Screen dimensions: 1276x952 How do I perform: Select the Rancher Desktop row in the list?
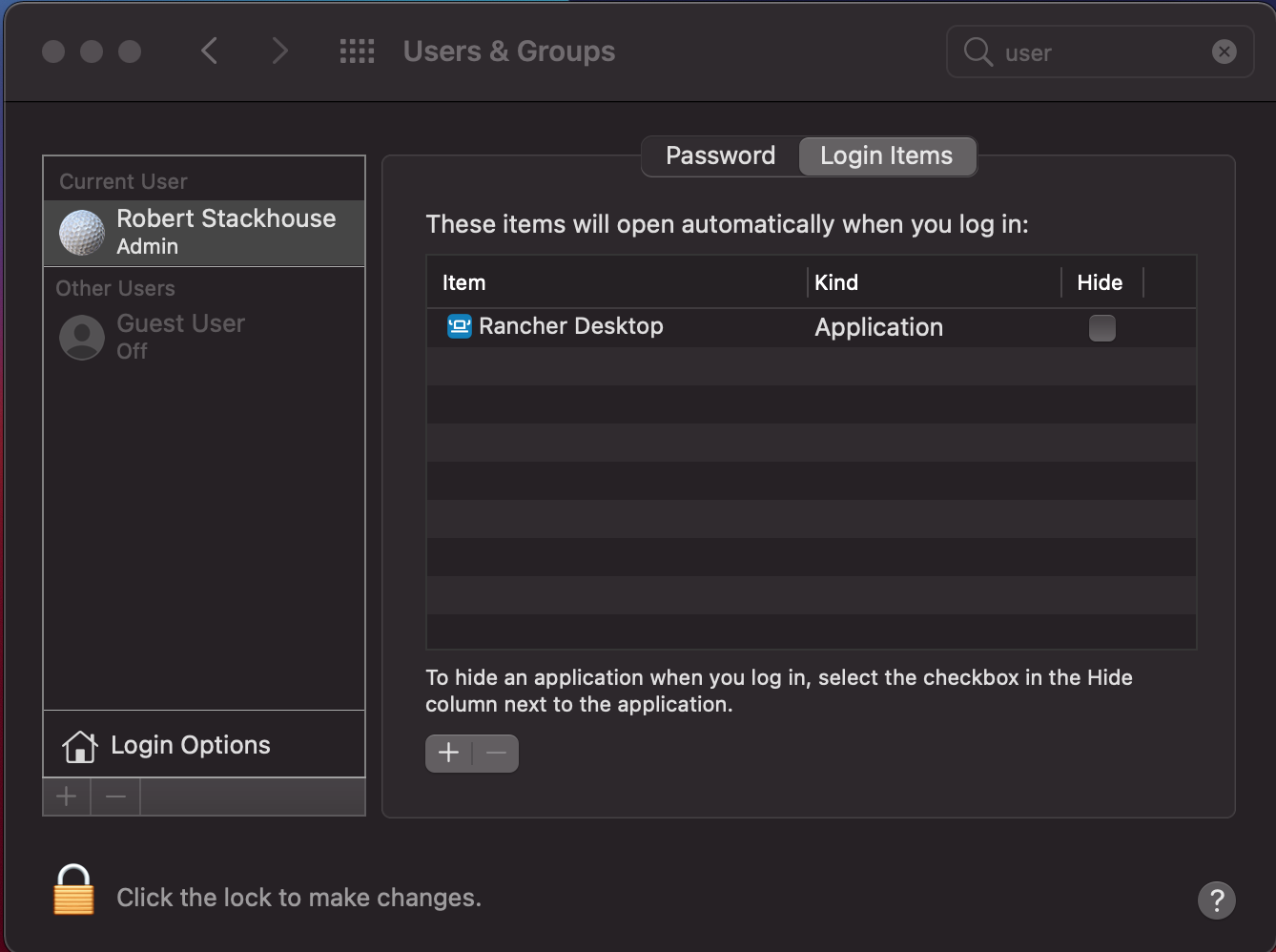tap(668, 327)
